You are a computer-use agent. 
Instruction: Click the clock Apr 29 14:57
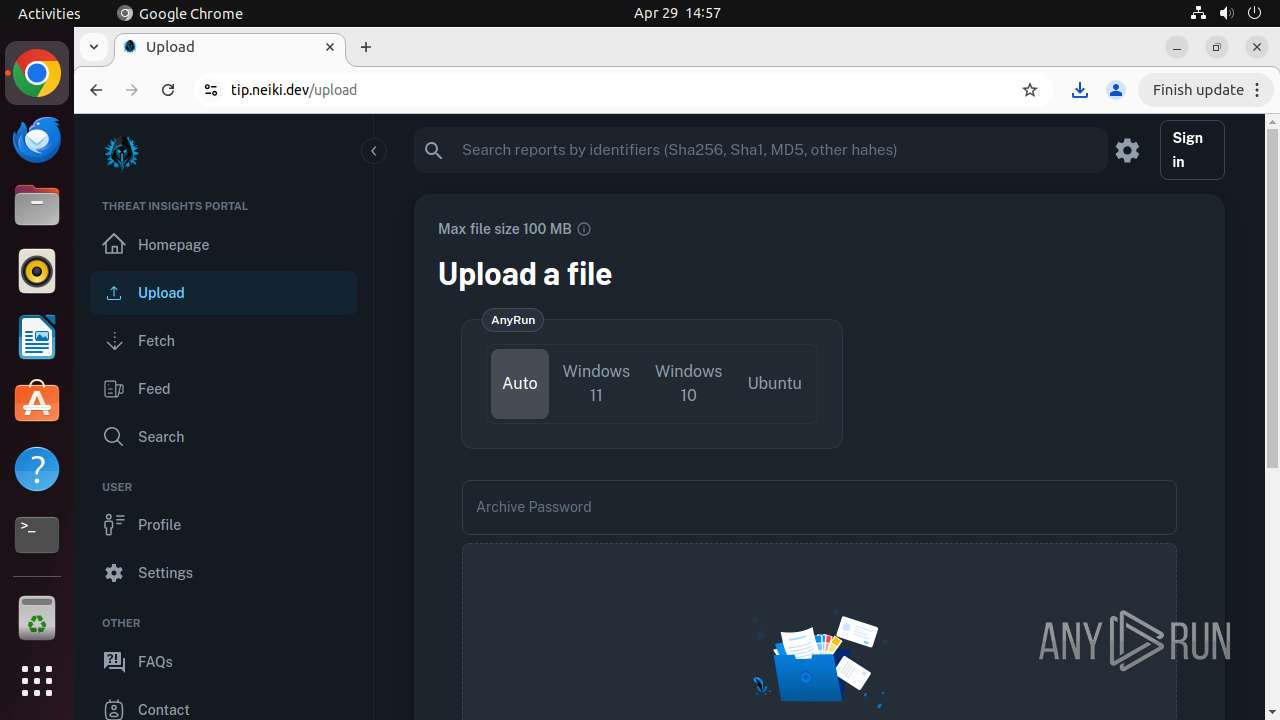point(677,13)
